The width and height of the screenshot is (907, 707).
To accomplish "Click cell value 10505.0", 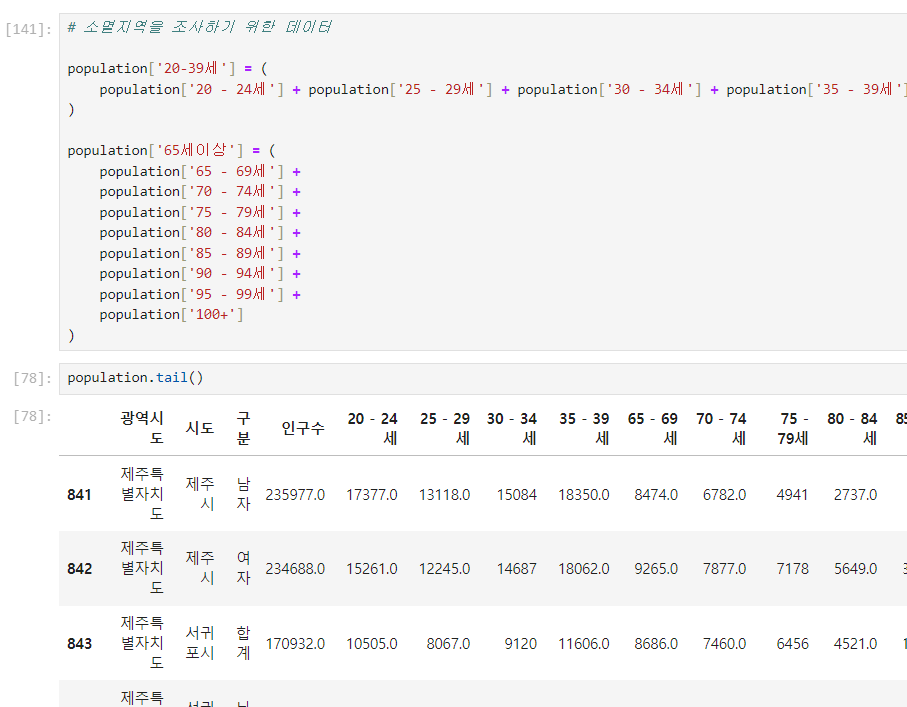I will click(372, 643).
